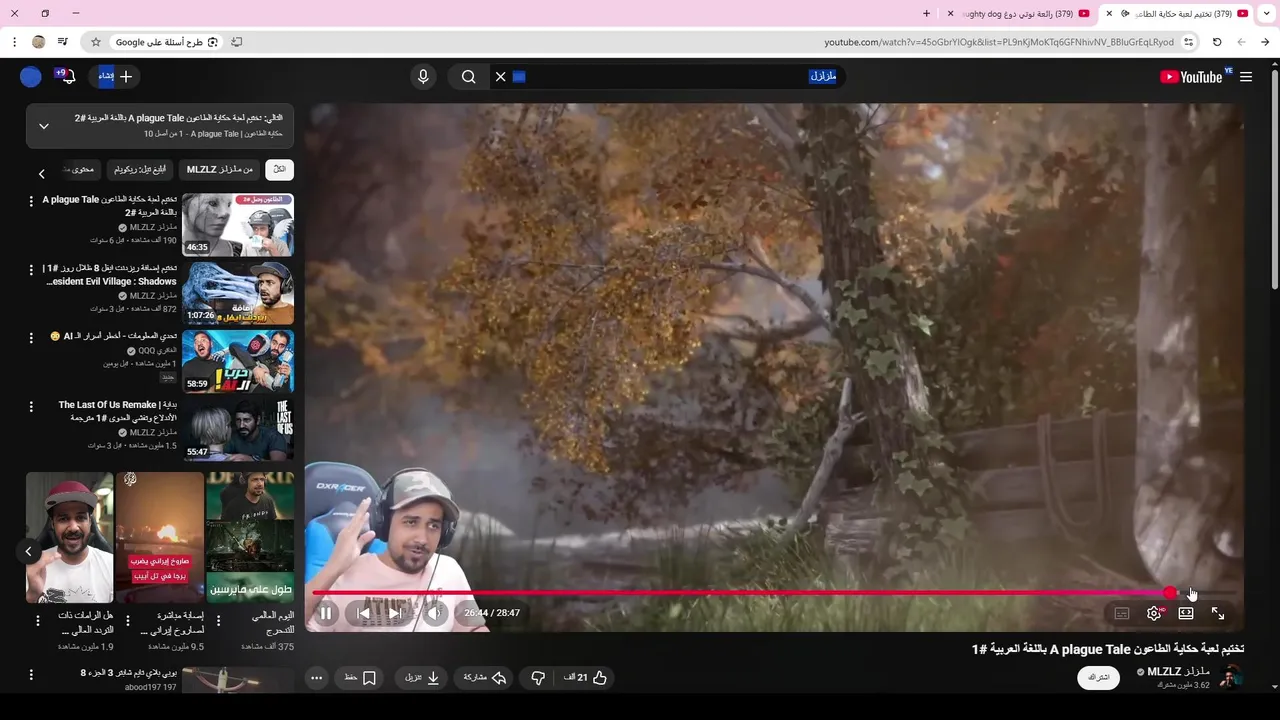Open options for the AI challenge video
The height and width of the screenshot is (720, 1280).
tap(31, 338)
